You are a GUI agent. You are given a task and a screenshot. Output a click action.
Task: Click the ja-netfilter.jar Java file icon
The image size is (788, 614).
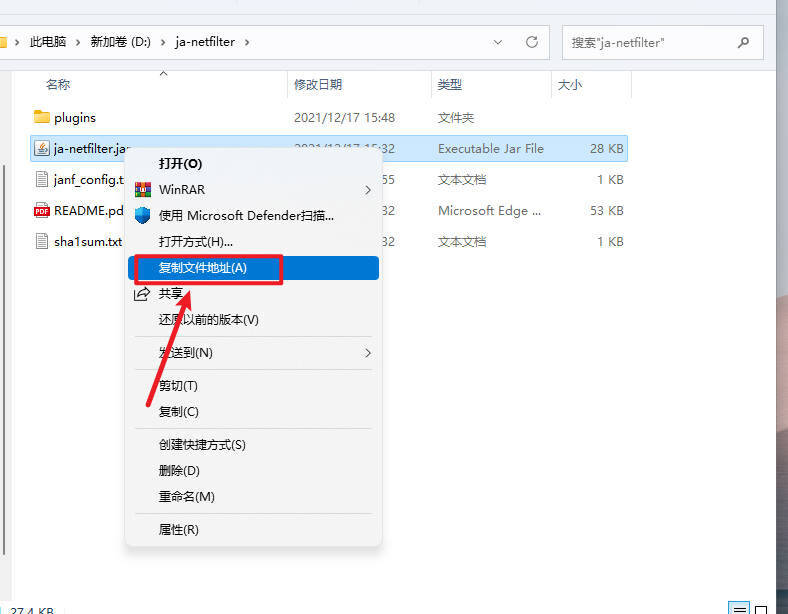41,148
